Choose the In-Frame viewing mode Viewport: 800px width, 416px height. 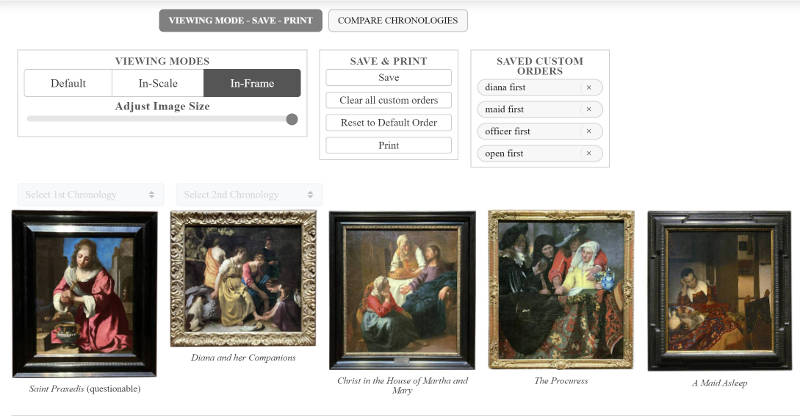252,83
